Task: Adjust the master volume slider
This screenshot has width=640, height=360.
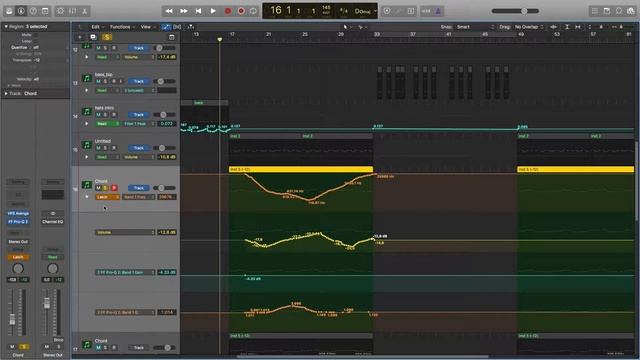Action: tap(516, 11)
